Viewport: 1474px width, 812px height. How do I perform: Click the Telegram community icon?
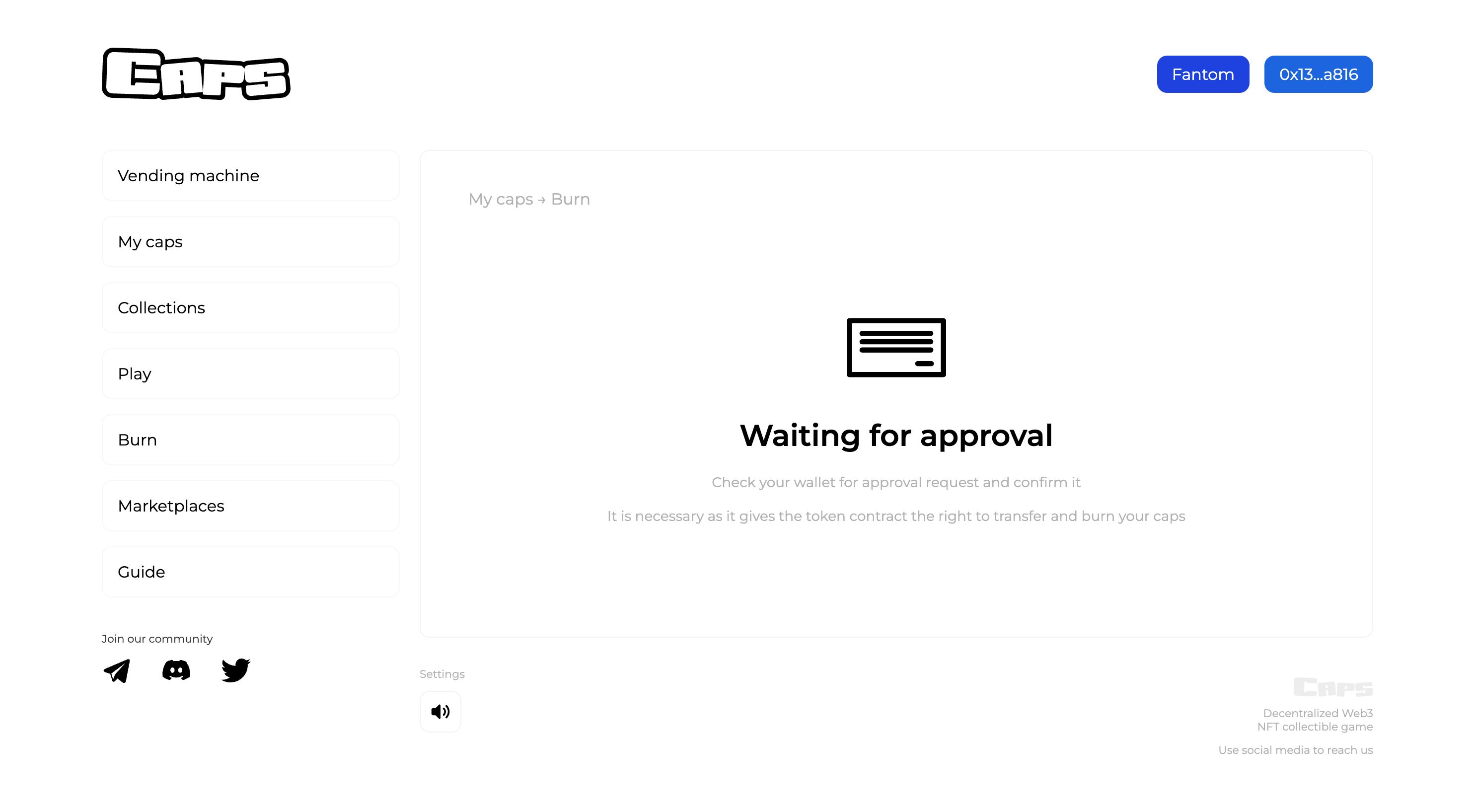point(116,670)
